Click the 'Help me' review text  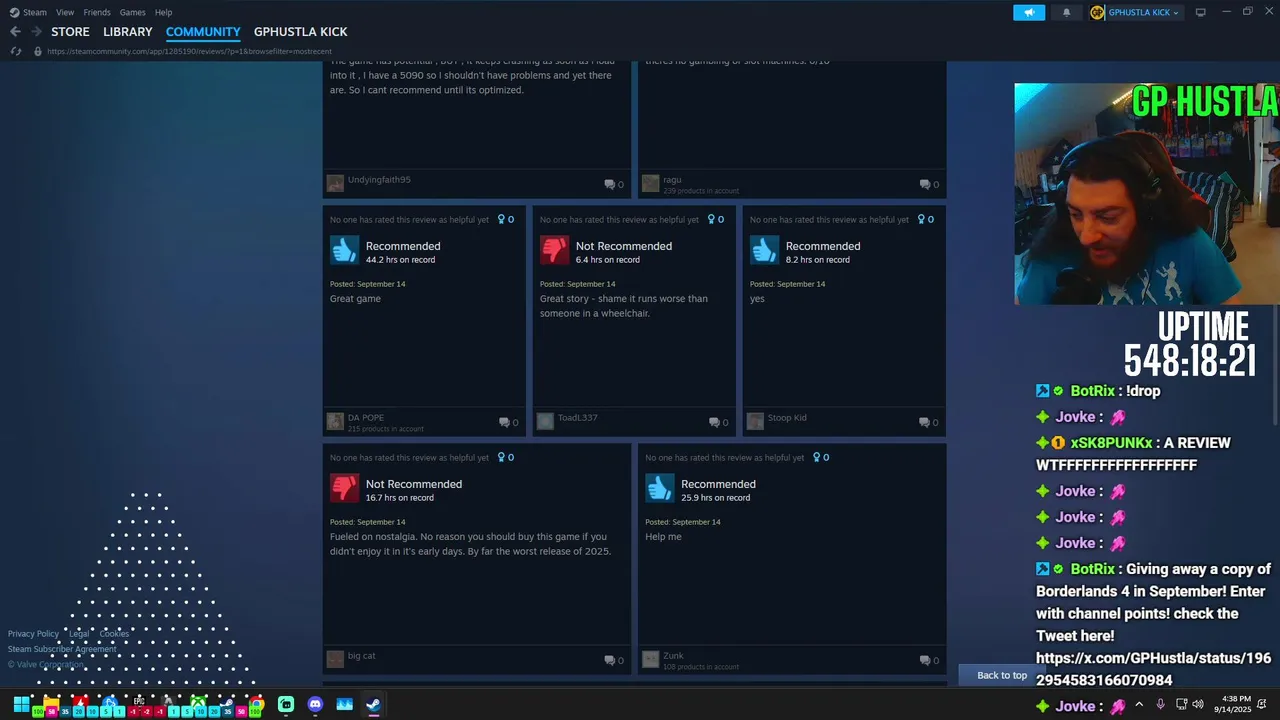tap(663, 537)
